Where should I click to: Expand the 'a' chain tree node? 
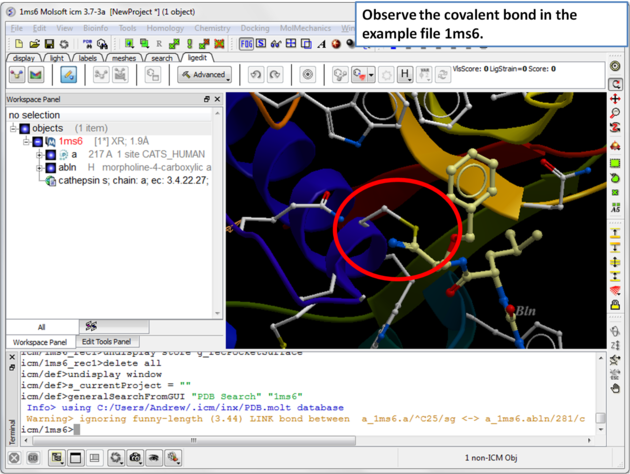point(39,155)
